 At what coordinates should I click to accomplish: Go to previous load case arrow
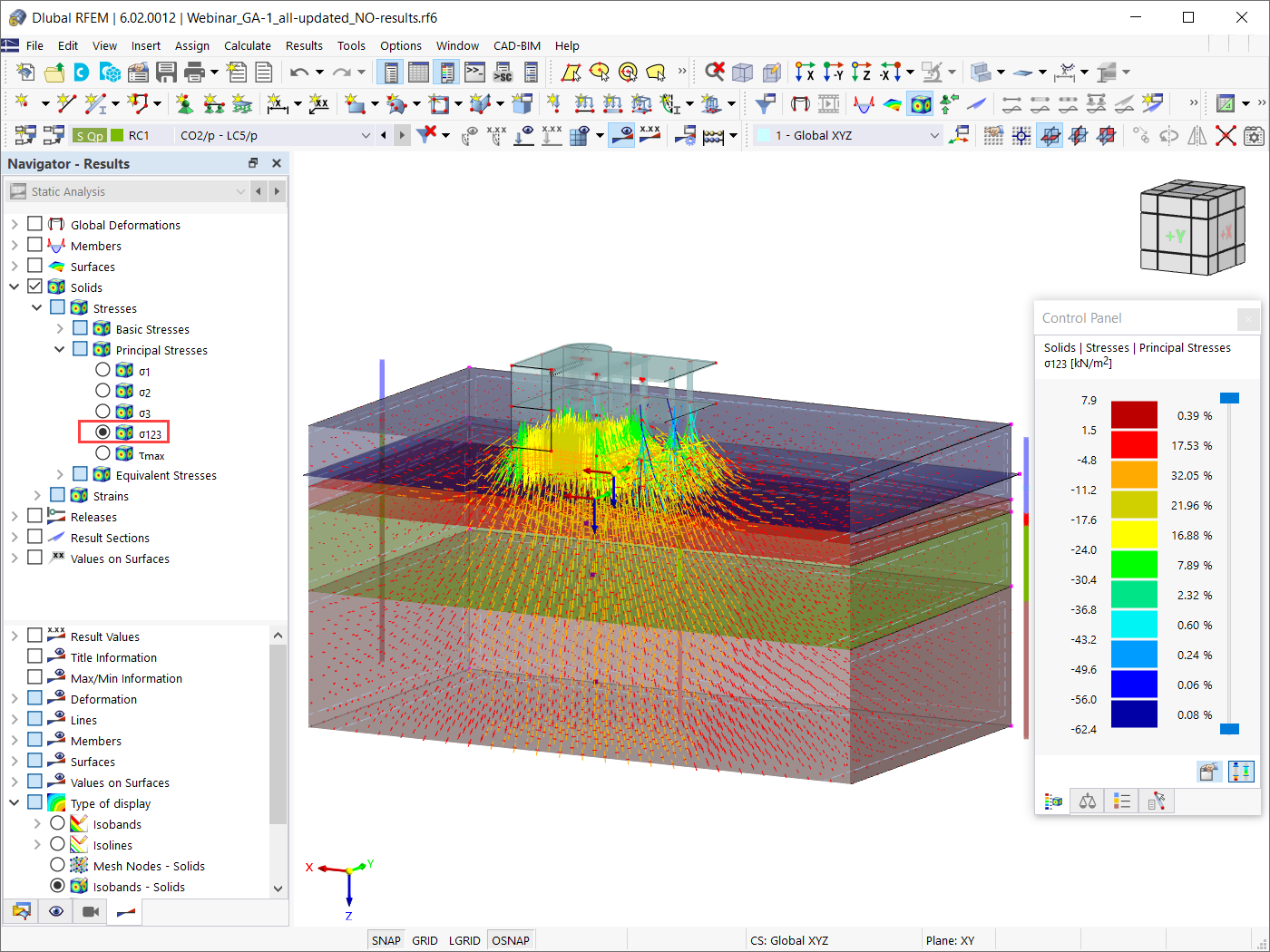tap(384, 135)
